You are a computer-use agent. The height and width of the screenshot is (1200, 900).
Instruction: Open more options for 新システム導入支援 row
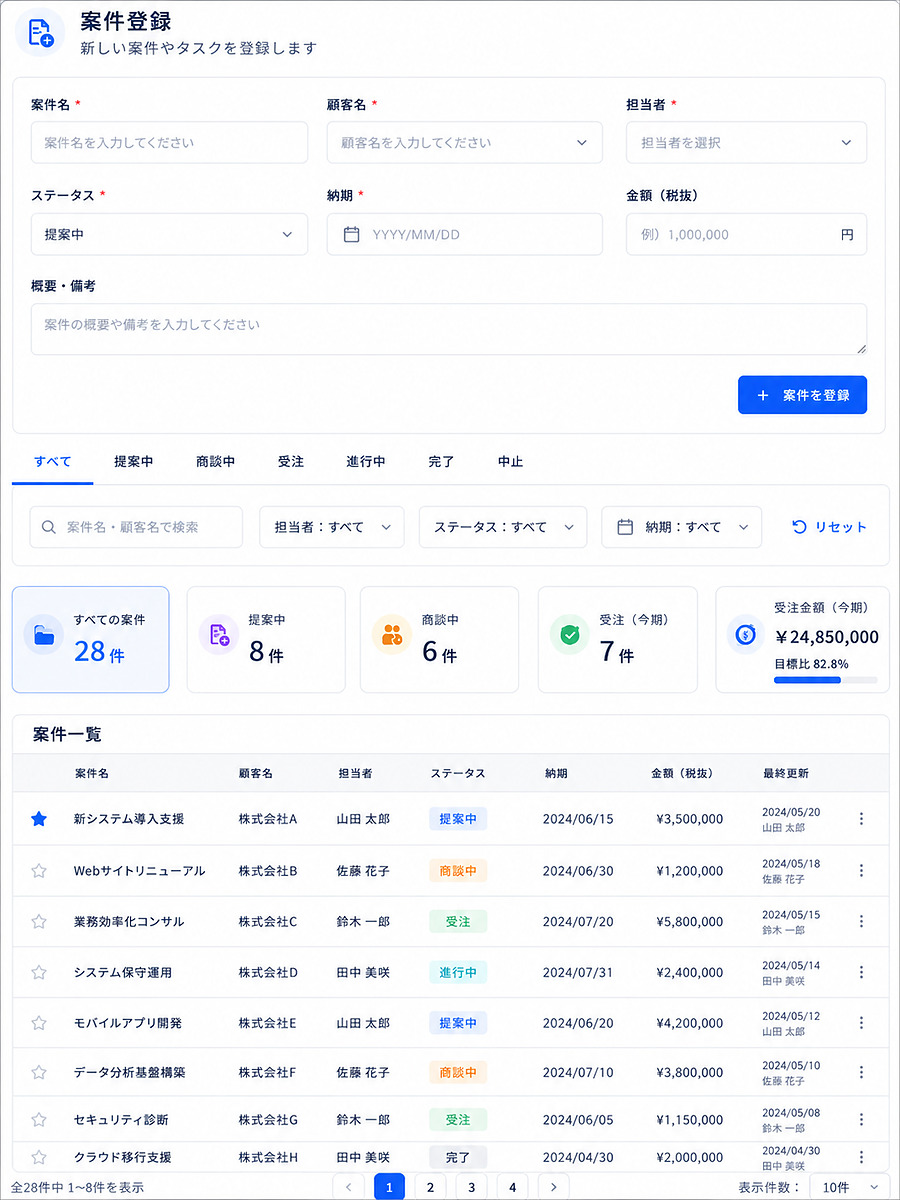point(861,819)
